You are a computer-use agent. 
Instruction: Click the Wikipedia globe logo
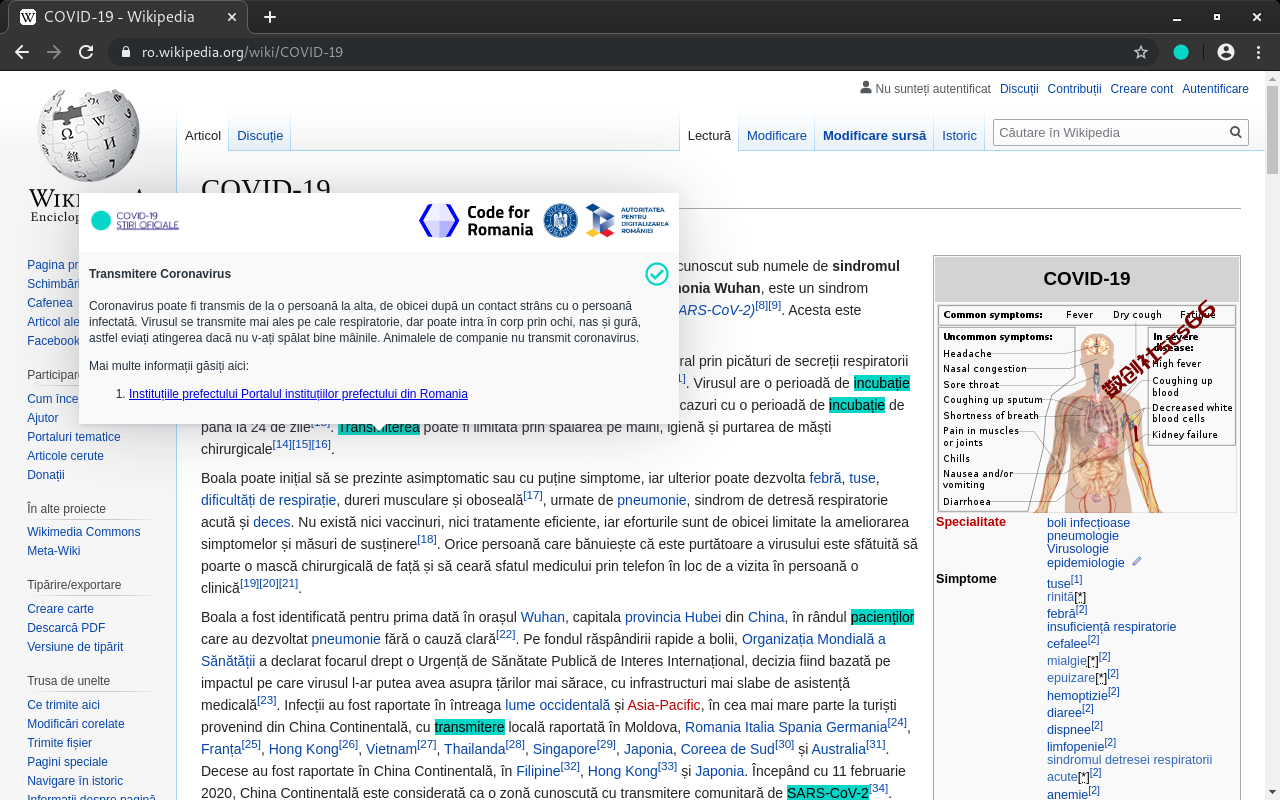point(88,135)
